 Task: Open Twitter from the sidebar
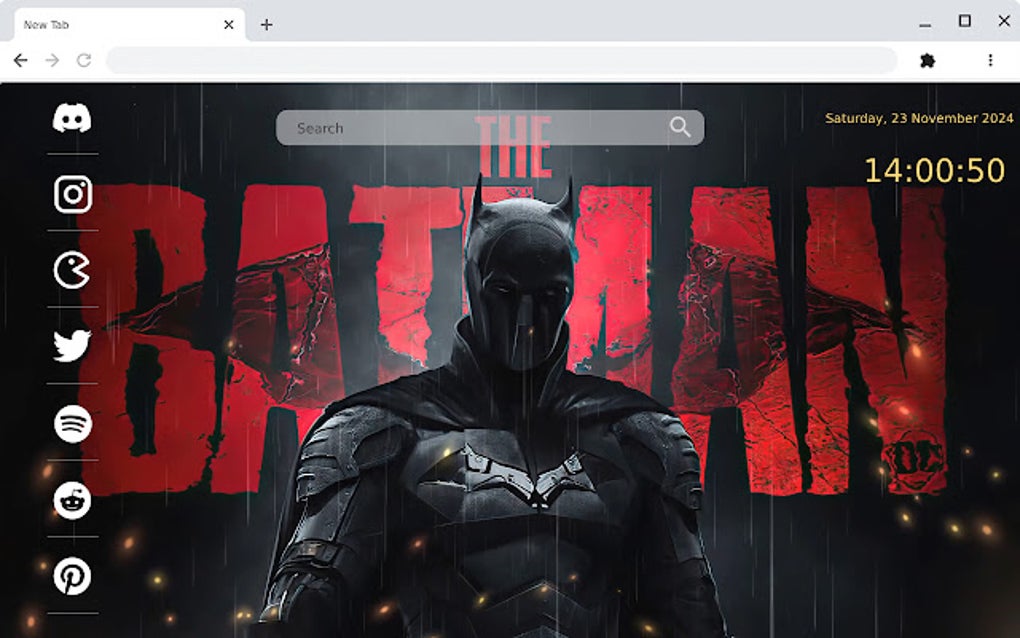click(x=70, y=345)
